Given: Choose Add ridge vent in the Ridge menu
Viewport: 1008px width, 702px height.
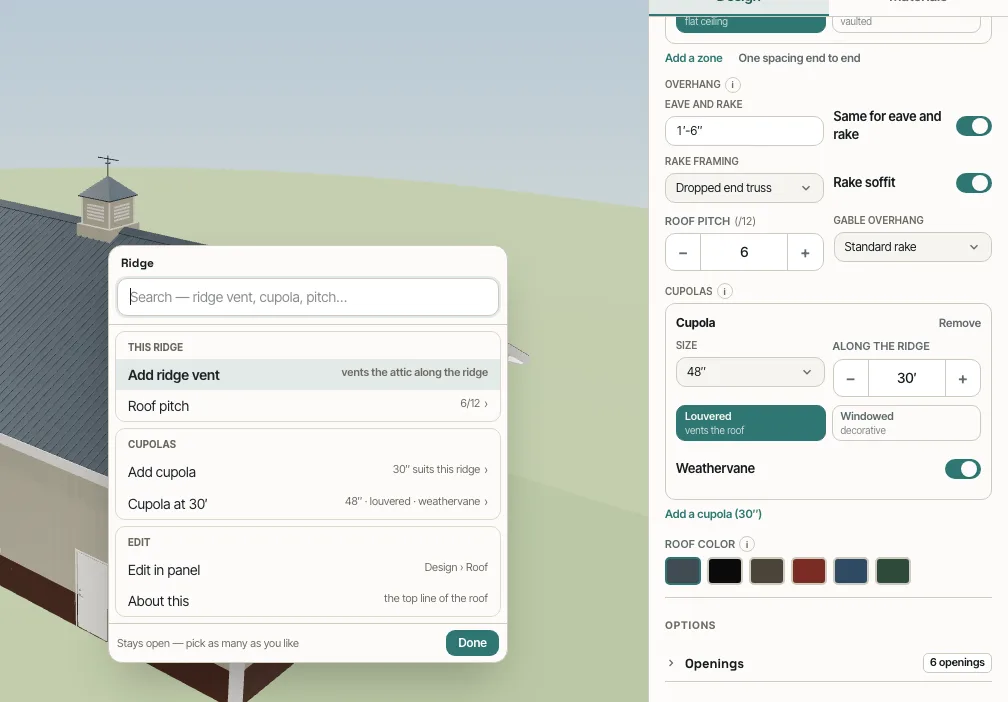Looking at the screenshot, I should [x=308, y=375].
